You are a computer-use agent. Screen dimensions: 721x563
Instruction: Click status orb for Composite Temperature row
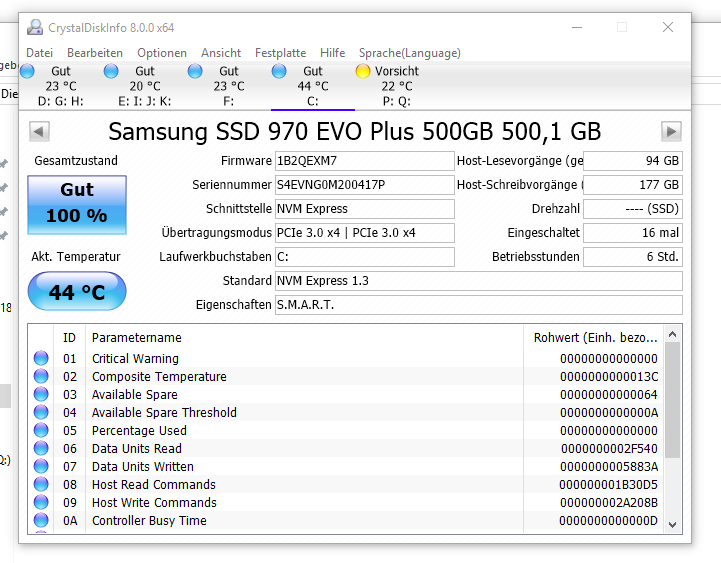tap(41, 376)
